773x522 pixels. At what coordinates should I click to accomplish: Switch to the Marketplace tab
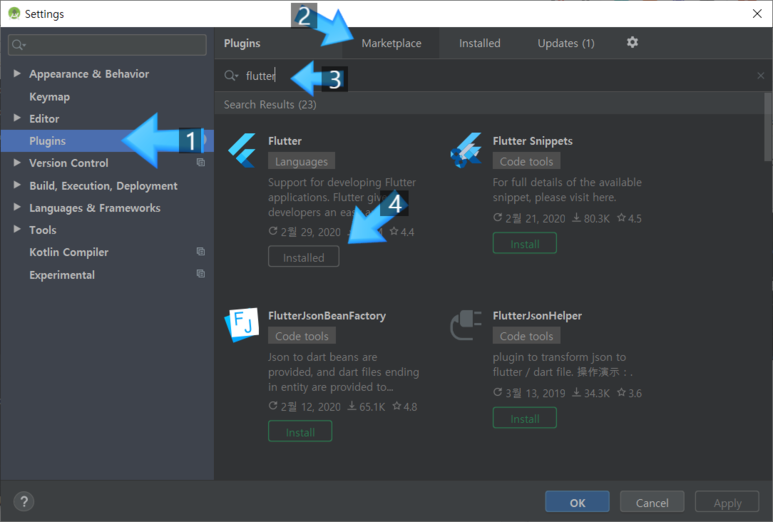pos(391,43)
